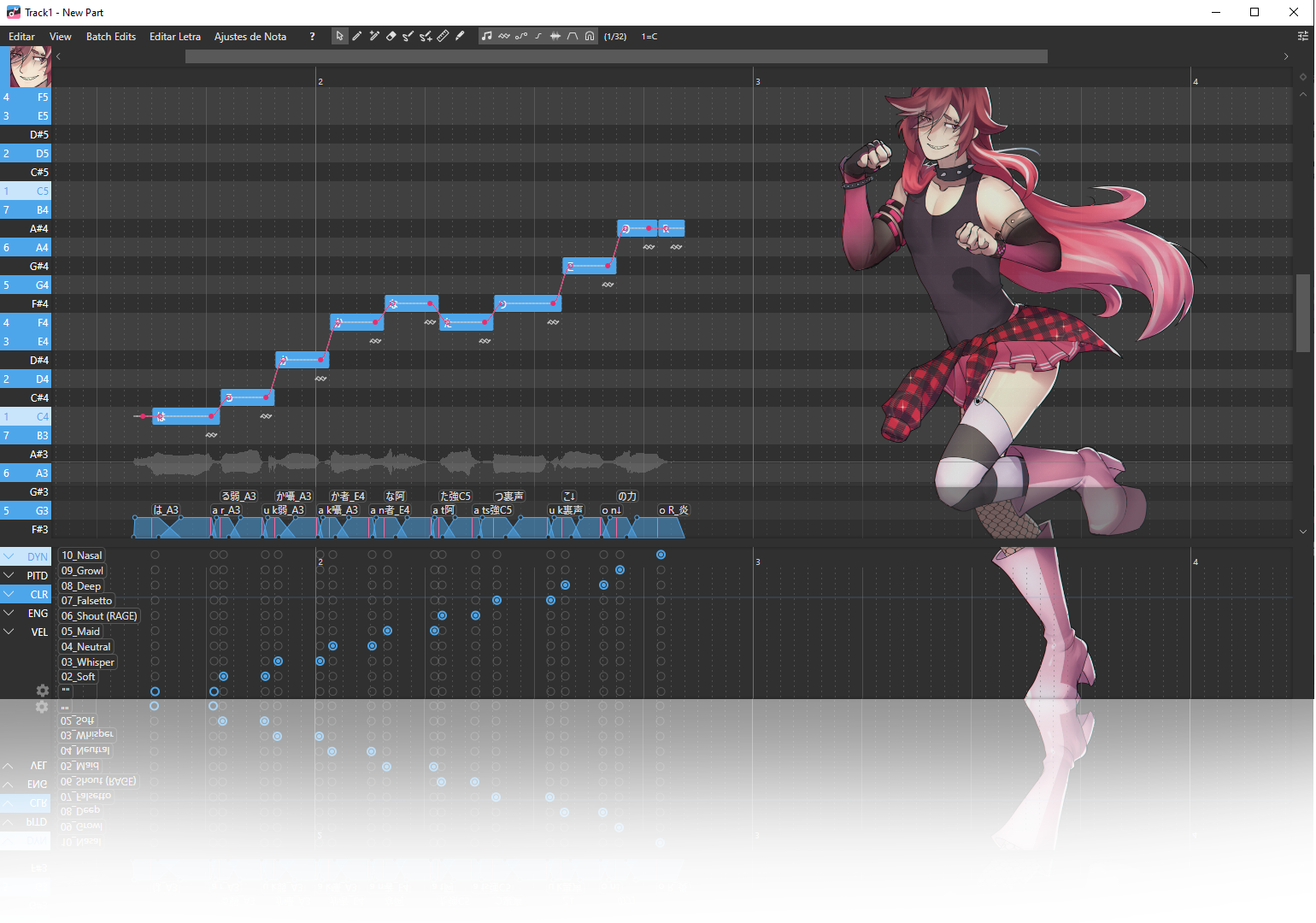The image size is (1316, 923).
Task: Open the sliders panel icon at top right
Action: click(1302, 36)
